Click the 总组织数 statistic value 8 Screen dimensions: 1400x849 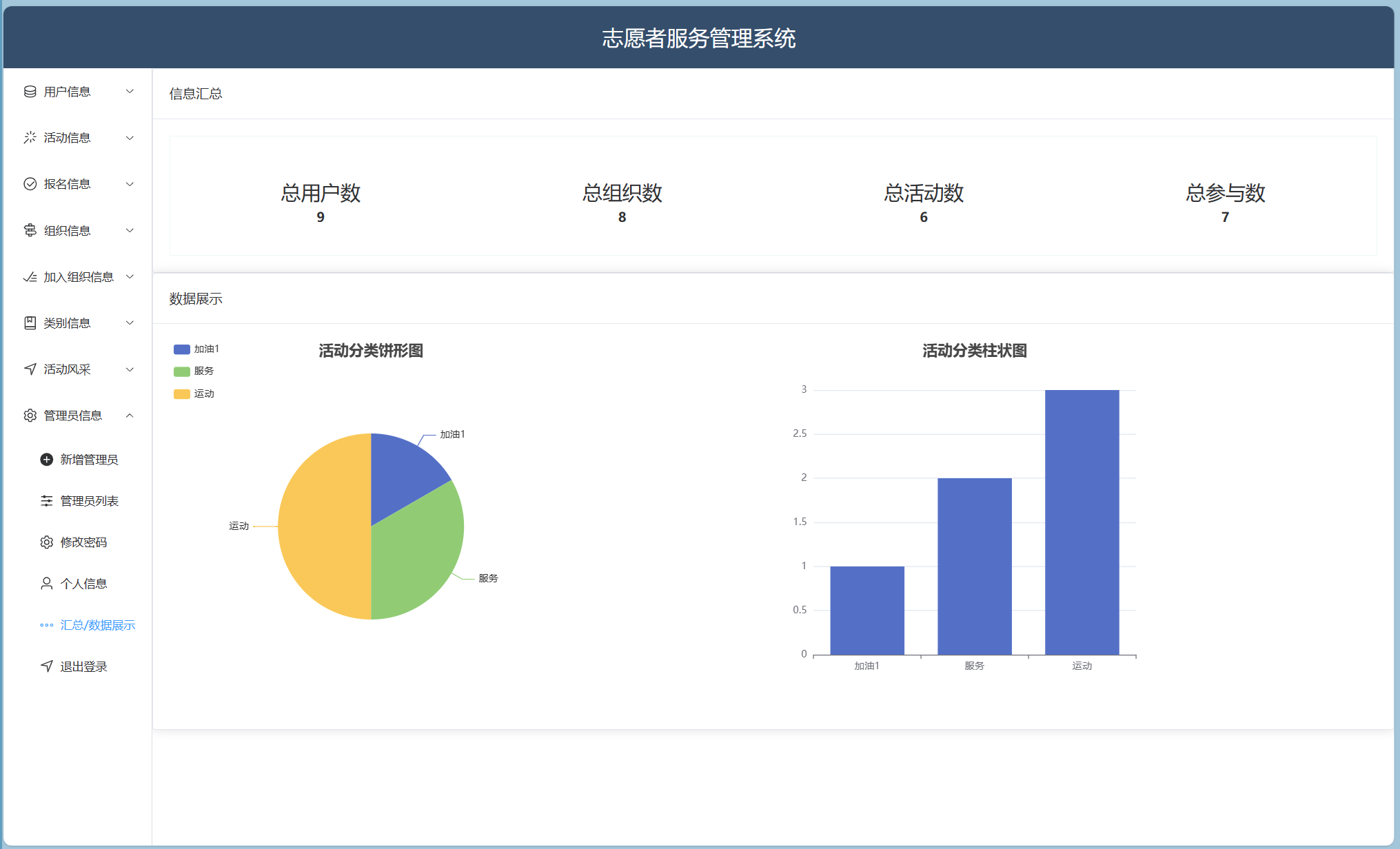point(622,217)
